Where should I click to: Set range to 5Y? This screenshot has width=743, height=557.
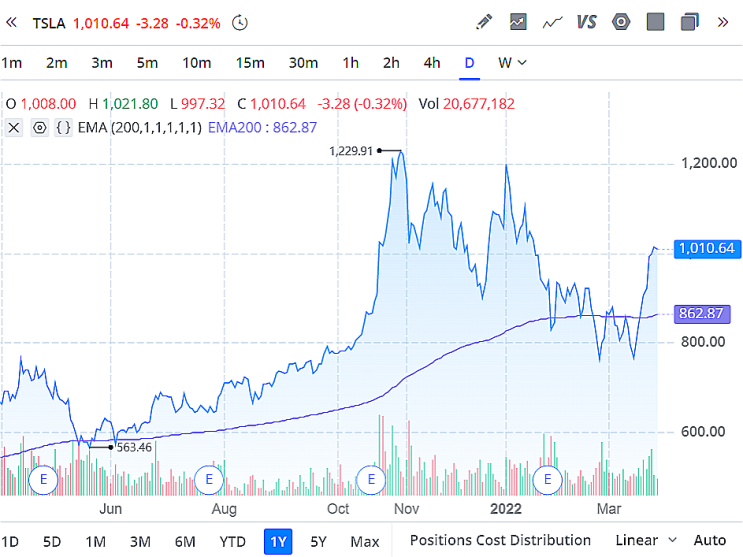tap(318, 541)
